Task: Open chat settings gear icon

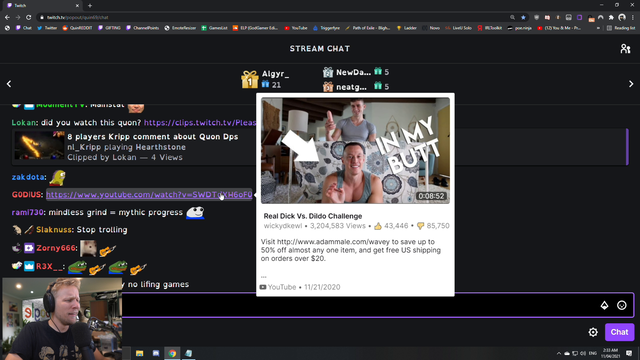Action: tap(593, 332)
